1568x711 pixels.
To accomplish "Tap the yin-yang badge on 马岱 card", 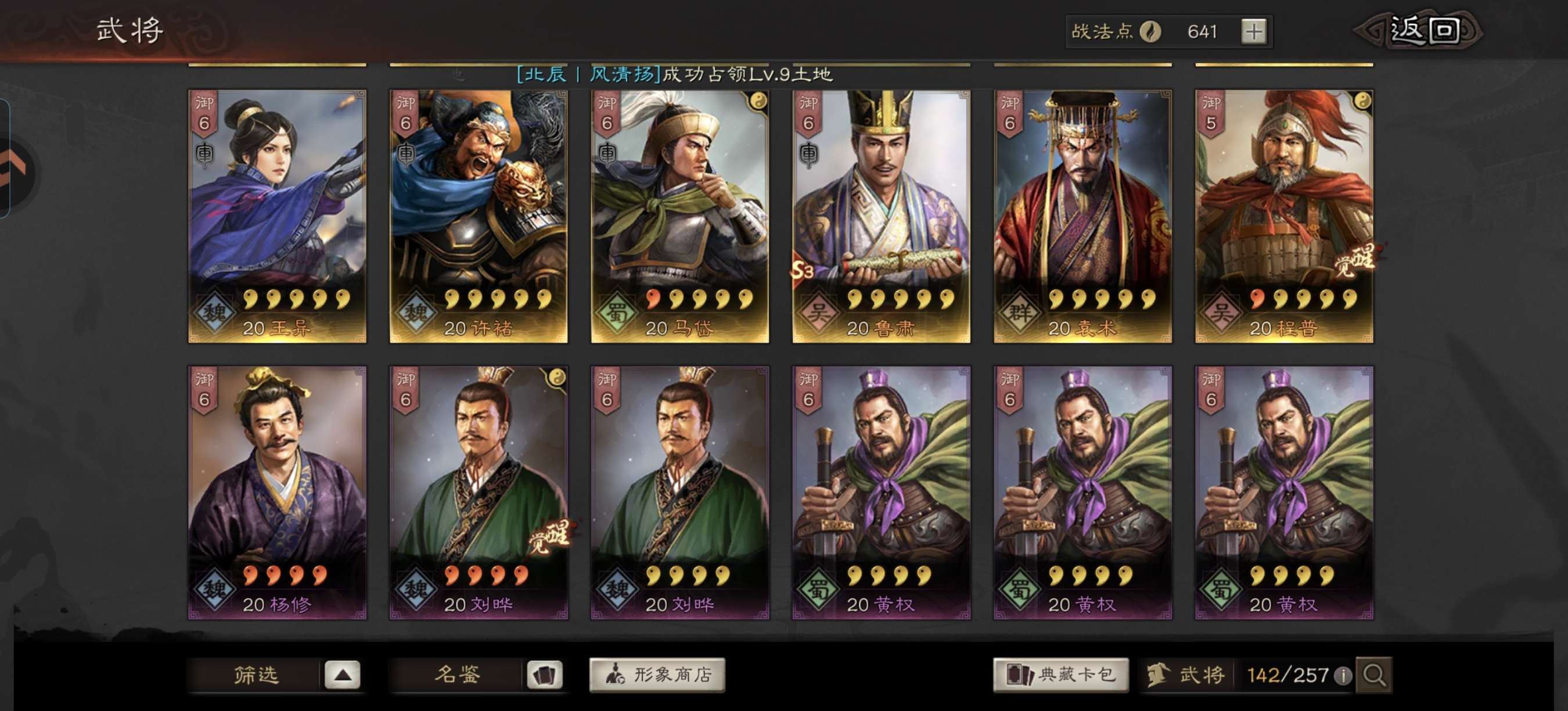I will coord(758,101).
